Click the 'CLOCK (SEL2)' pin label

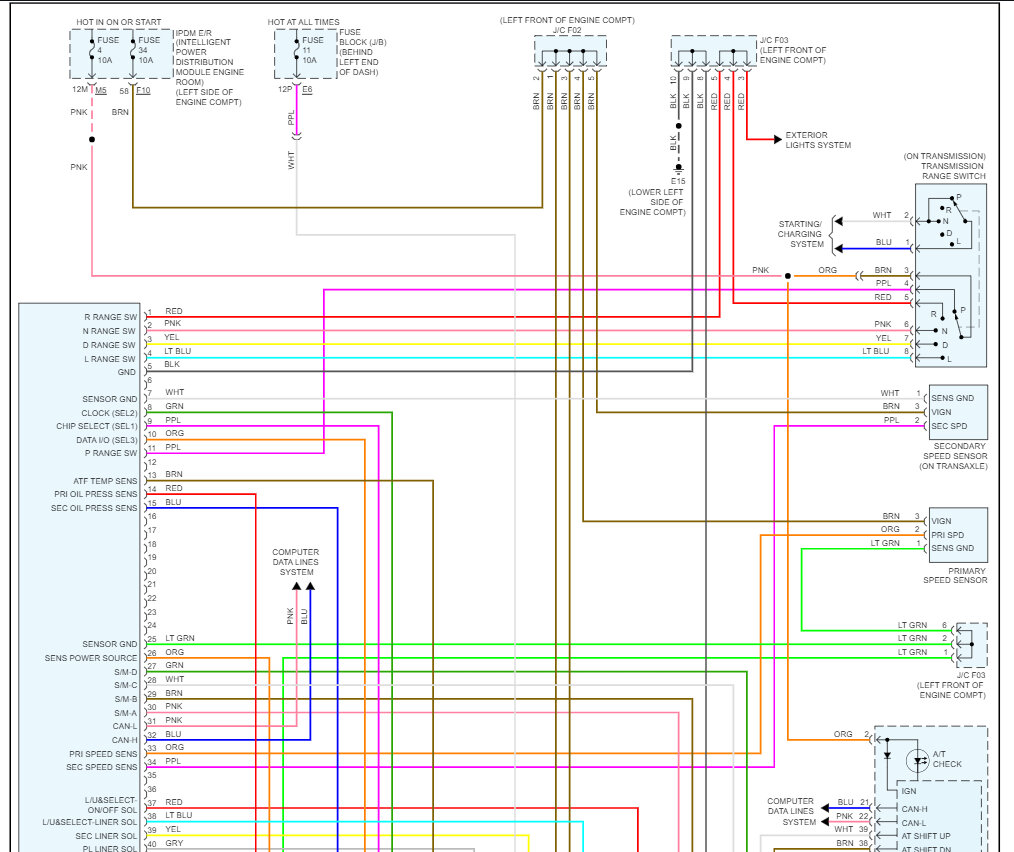pyautogui.click(x=109, y=413)
